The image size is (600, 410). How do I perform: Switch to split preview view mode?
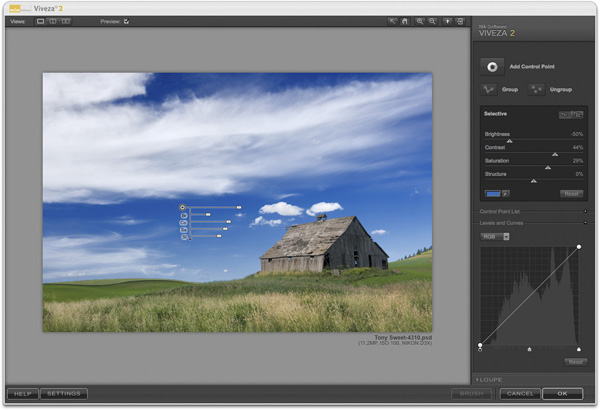coord(53,20)
